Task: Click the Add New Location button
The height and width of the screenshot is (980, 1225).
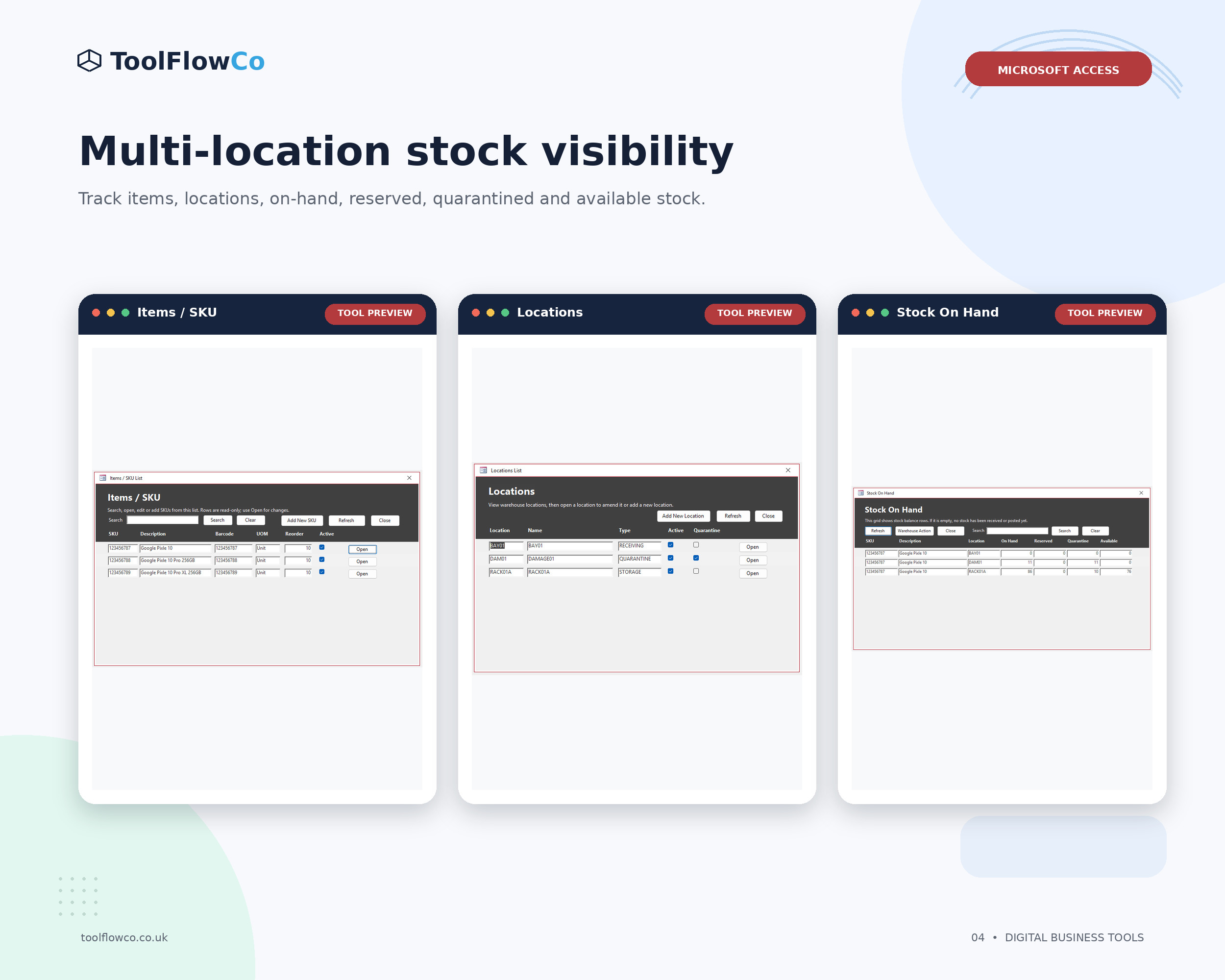Action: (x=683, y=516)
